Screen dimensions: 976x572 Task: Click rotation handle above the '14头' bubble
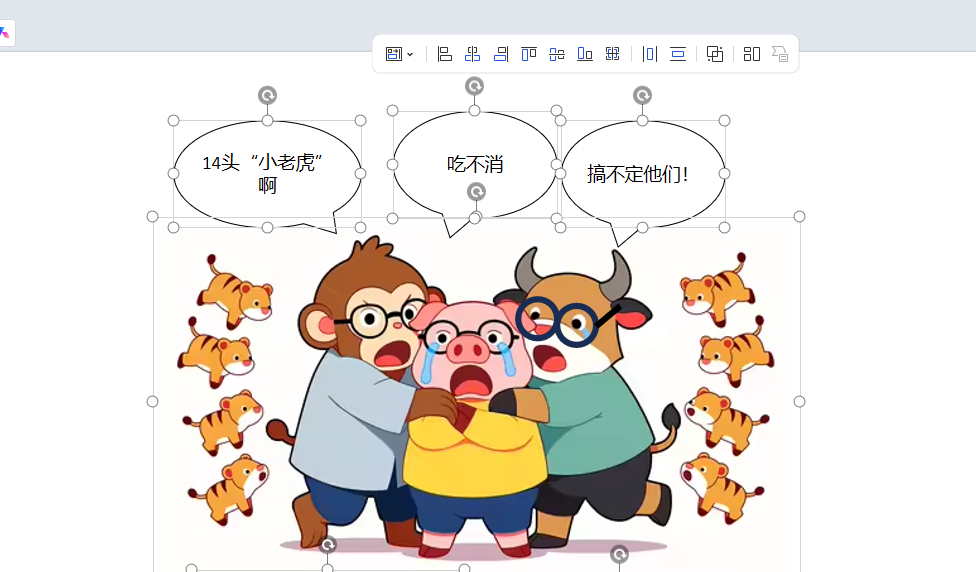click(x=268, y=95)
